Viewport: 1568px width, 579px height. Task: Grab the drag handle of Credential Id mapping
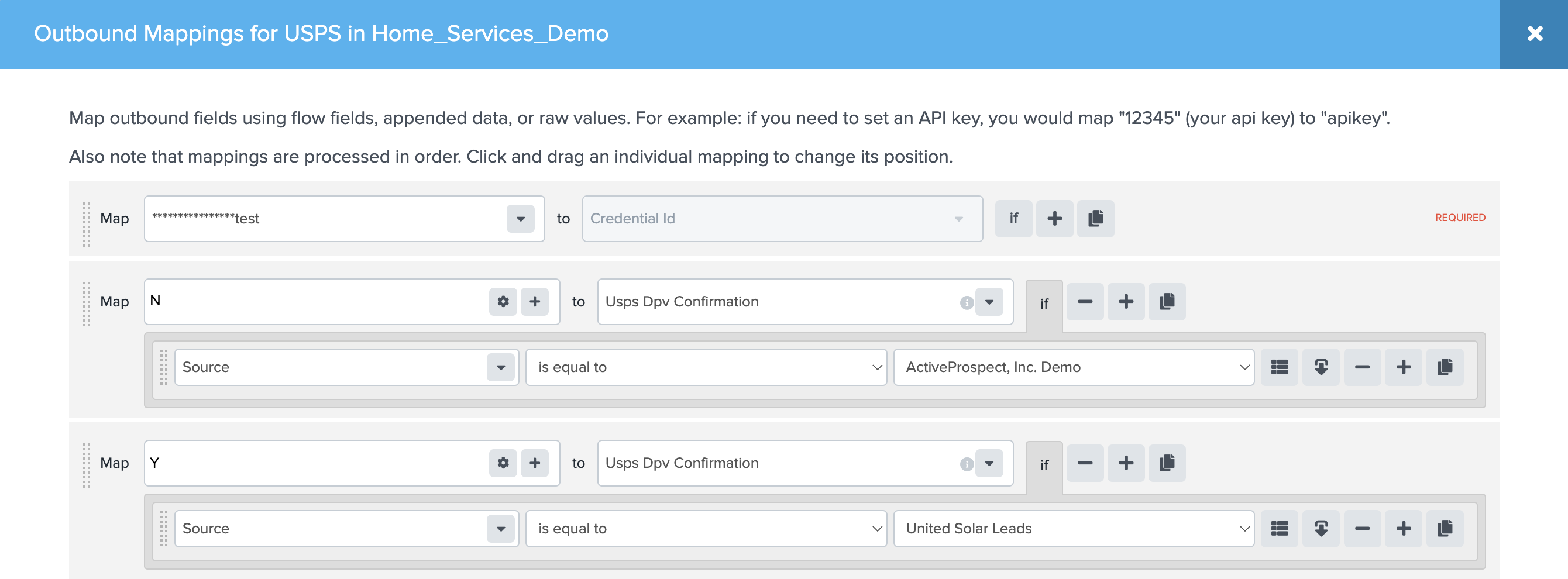[x=87, y=225]
